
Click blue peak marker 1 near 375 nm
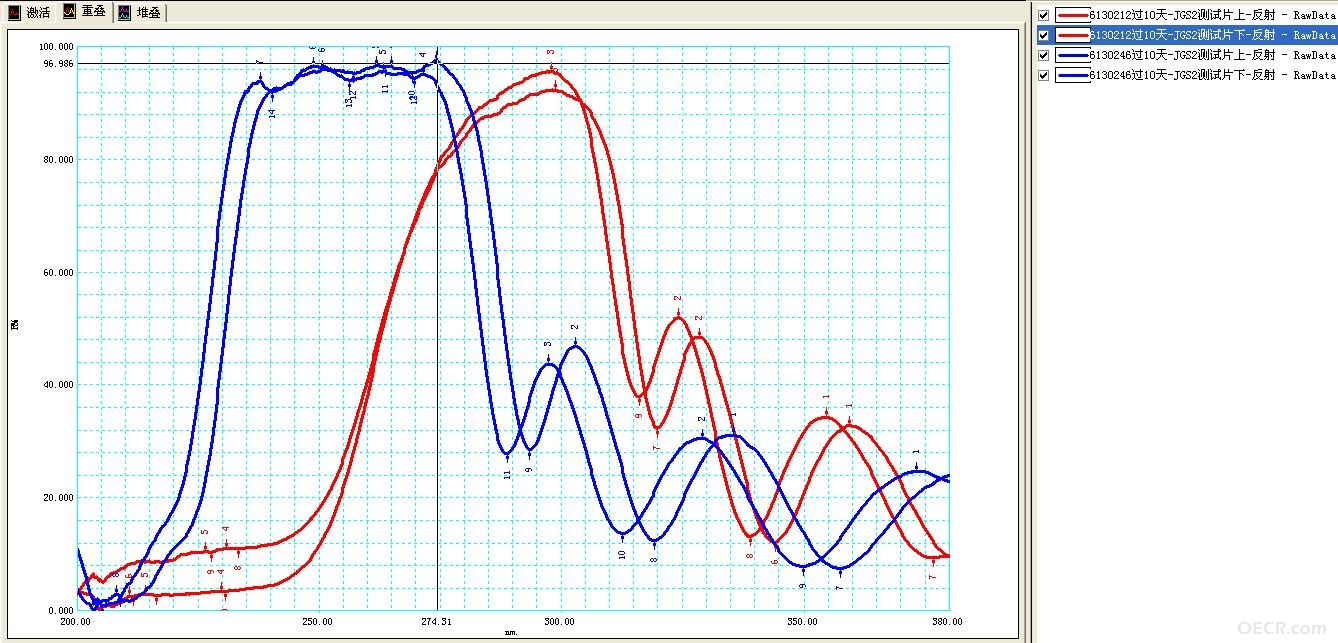tap(916, 460)
